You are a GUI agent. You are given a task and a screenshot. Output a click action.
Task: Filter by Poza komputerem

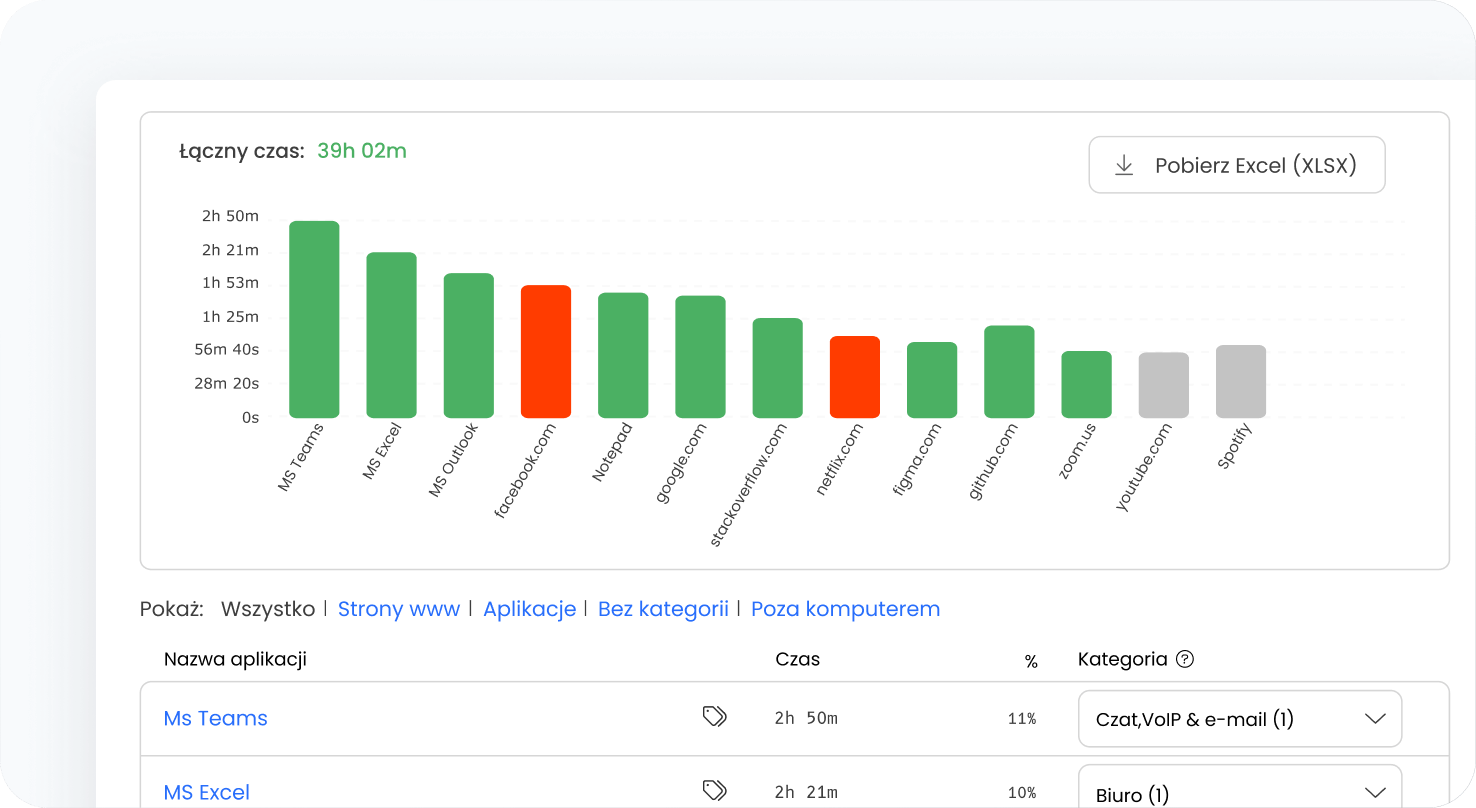[x=845, y=609]
